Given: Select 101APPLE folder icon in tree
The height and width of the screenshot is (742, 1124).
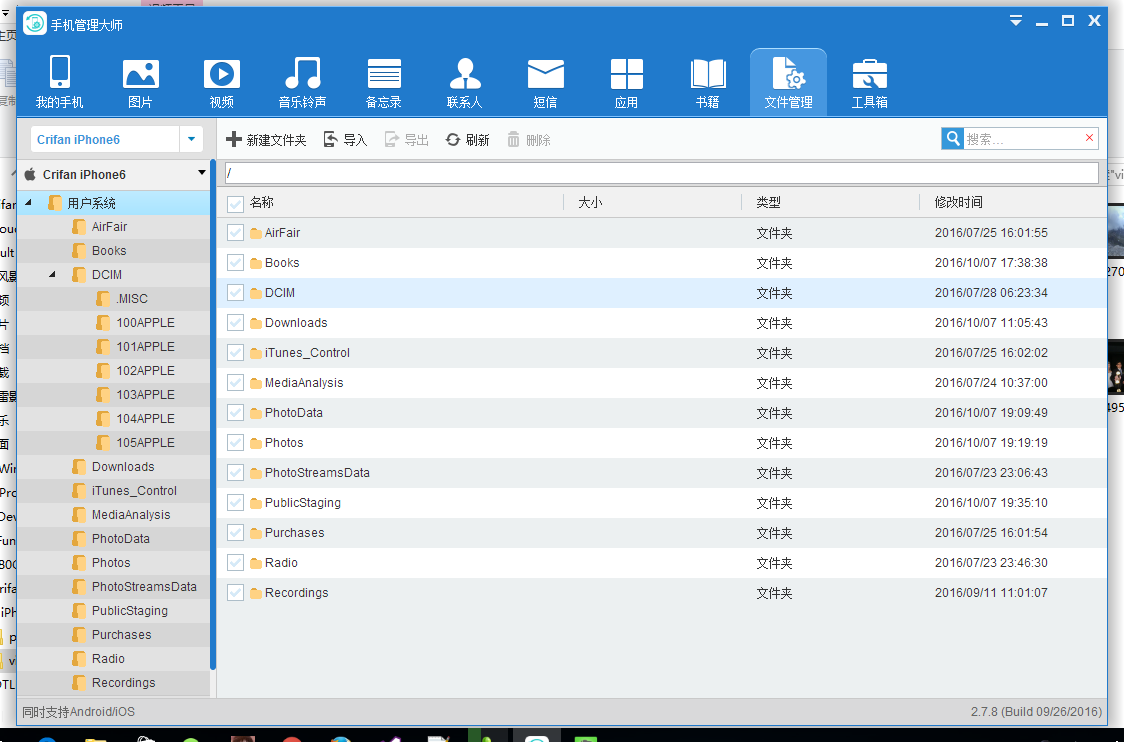Looking at the screenshot, I should pos(103,347).
